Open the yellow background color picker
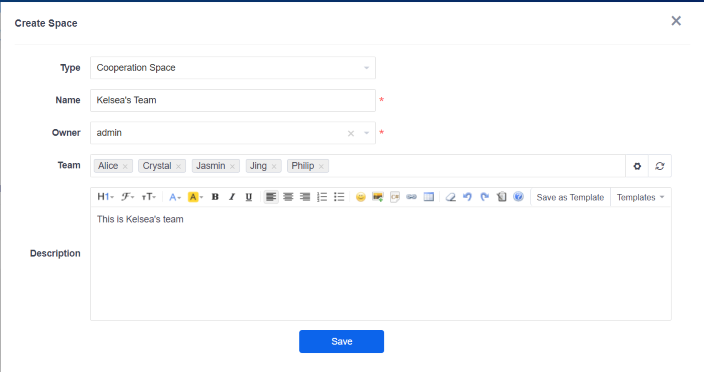704x372 pixels. tap(195, 197)
